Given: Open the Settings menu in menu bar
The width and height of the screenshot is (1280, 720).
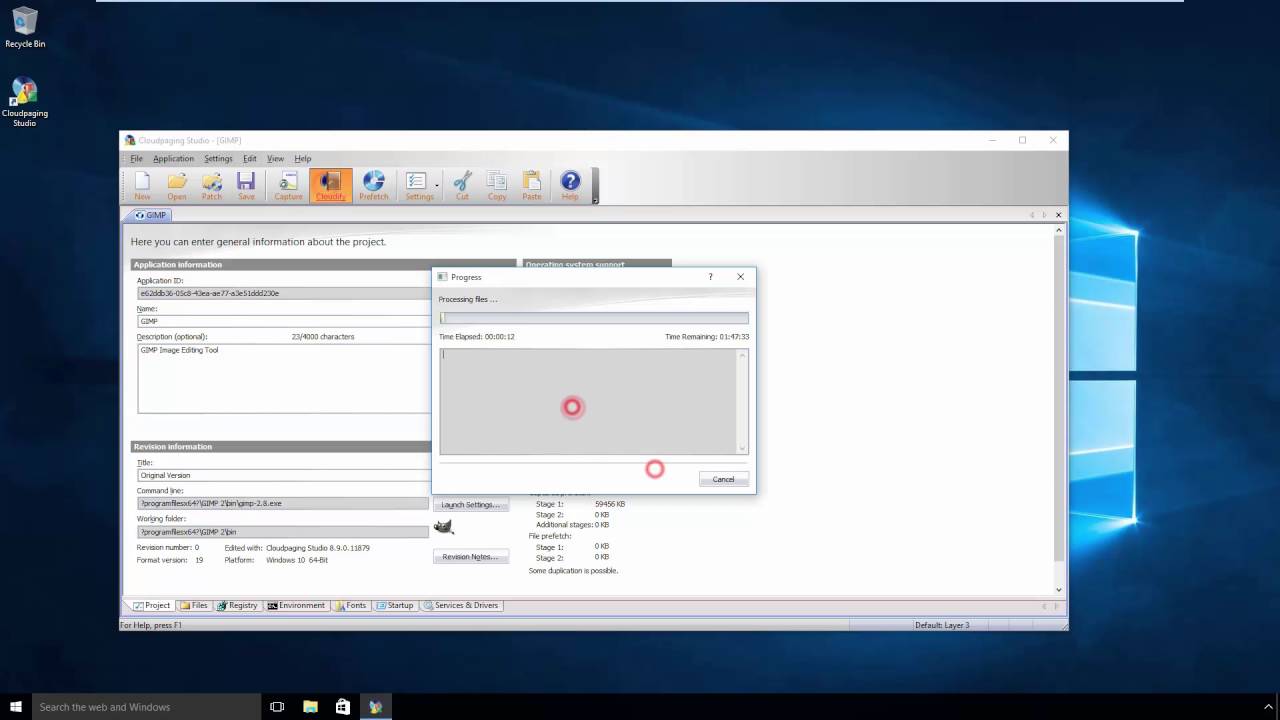Looking at the screenshot, I should click(x=218, y=158).
